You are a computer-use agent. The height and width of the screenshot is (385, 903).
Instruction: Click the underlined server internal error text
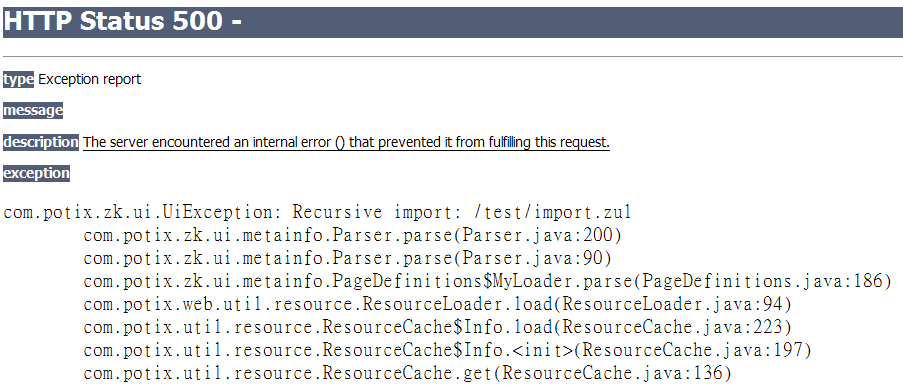(346, 142)
